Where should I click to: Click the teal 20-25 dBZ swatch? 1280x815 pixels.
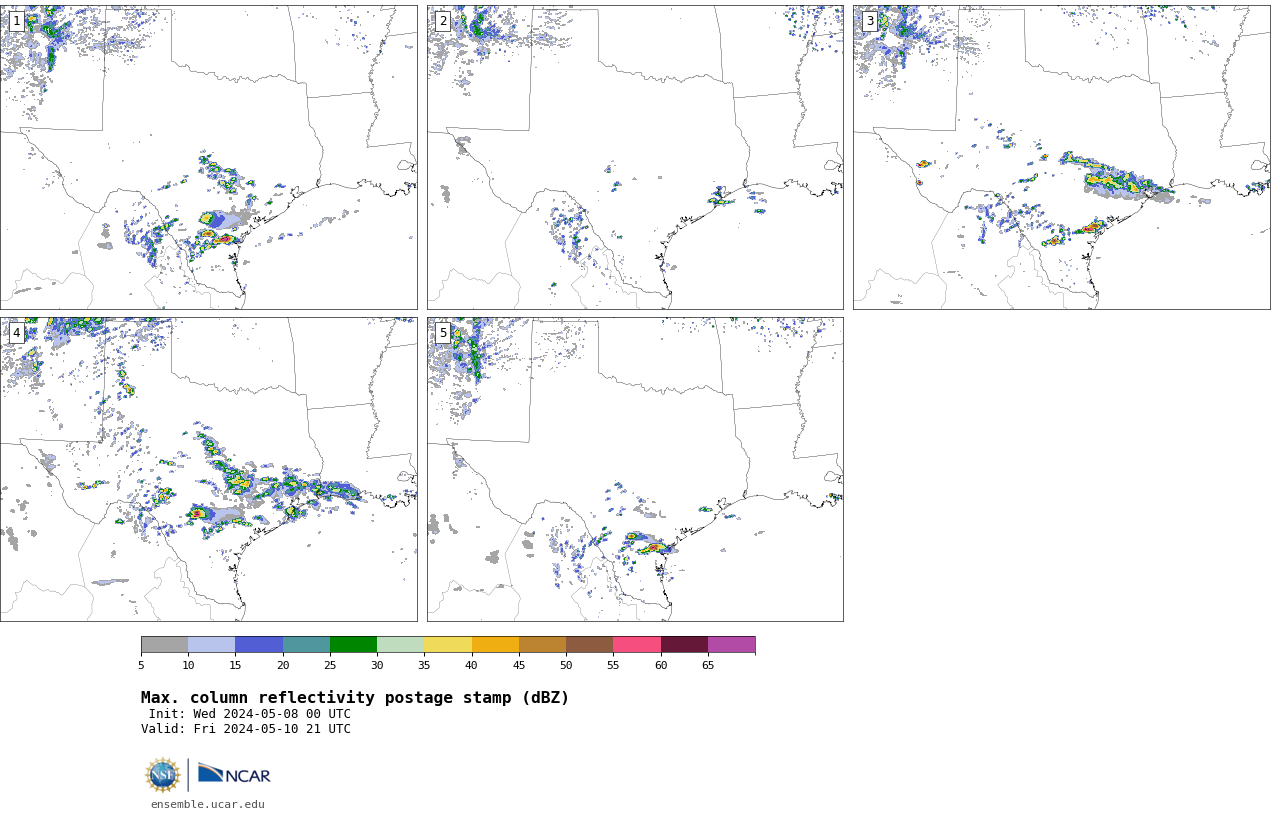(306, 645)
